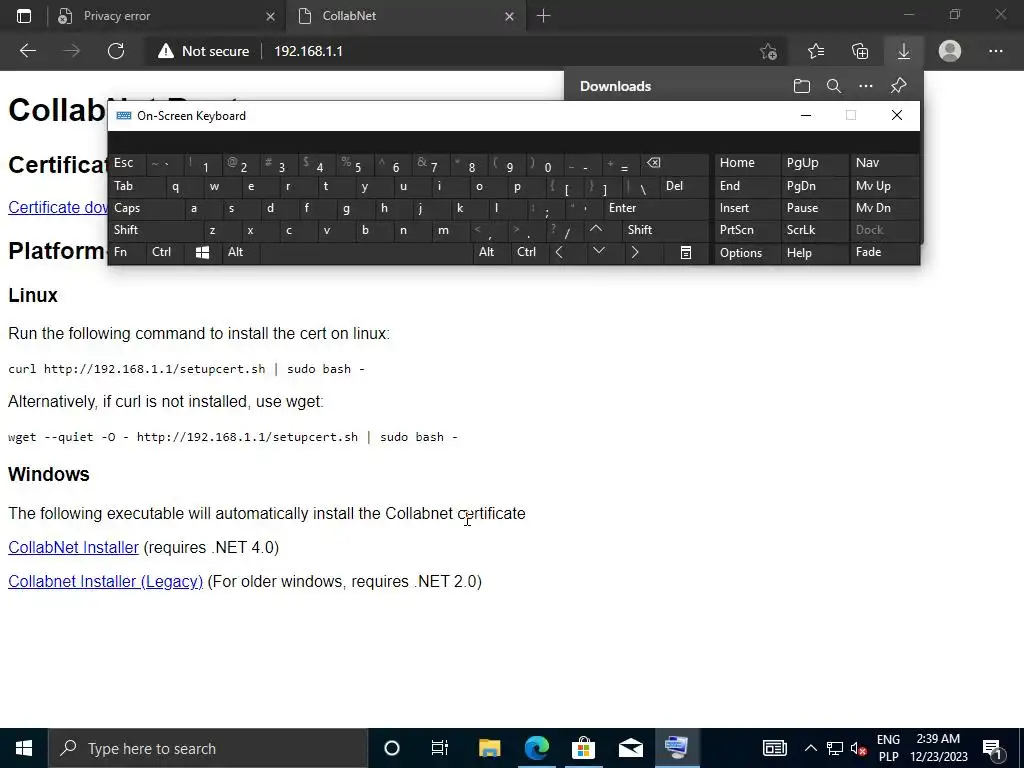
Task: Open the Not secure site warning
Action: (x=203, y=51)
